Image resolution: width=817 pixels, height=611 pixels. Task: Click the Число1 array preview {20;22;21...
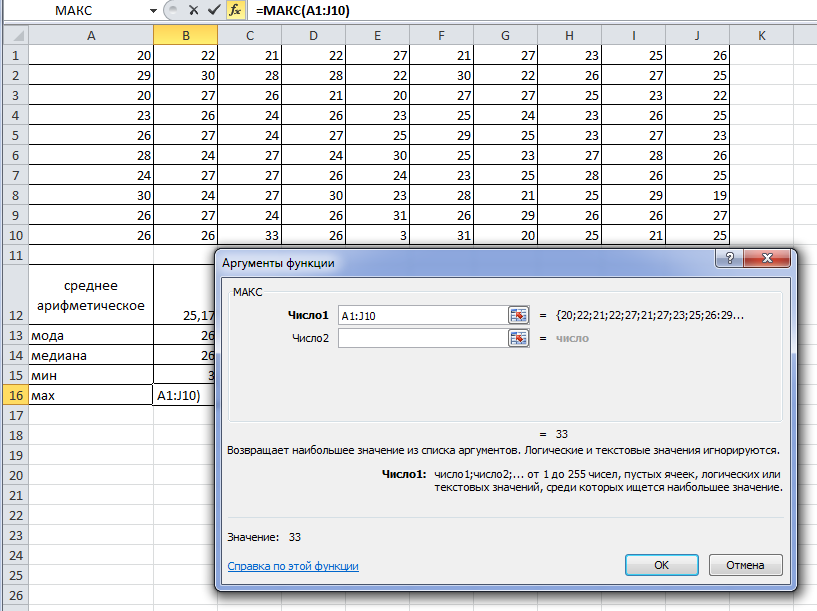tap(650, 315)
